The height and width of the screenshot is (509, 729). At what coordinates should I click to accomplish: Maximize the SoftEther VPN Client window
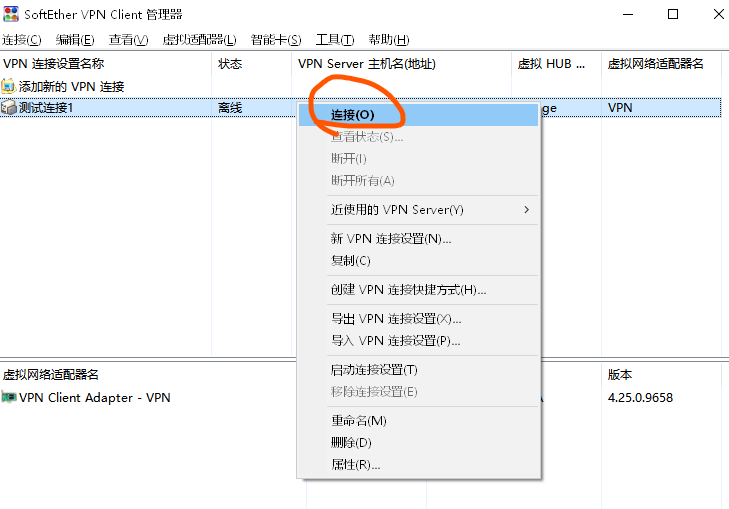point(672,14)
